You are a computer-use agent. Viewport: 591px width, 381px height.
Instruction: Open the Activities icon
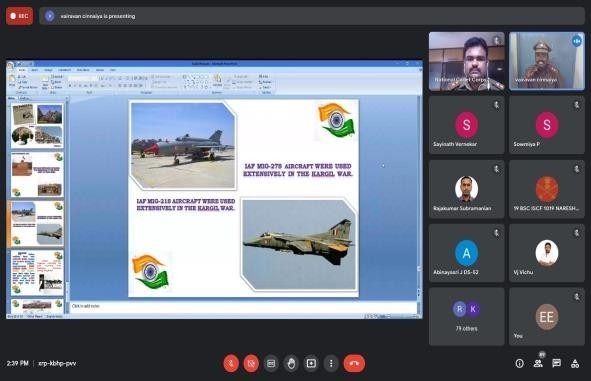pos(575,364)
